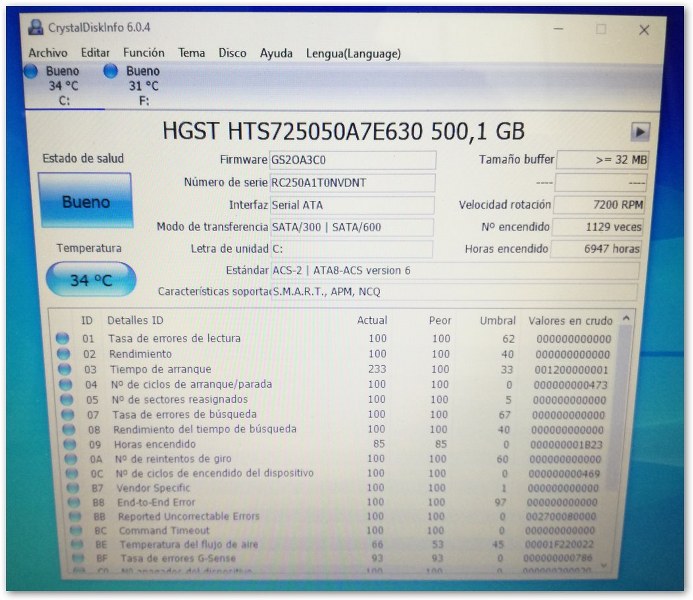Click the status dot for Tiempo de arranque
The image size is (693, 600).
click(x=64, y=368)
